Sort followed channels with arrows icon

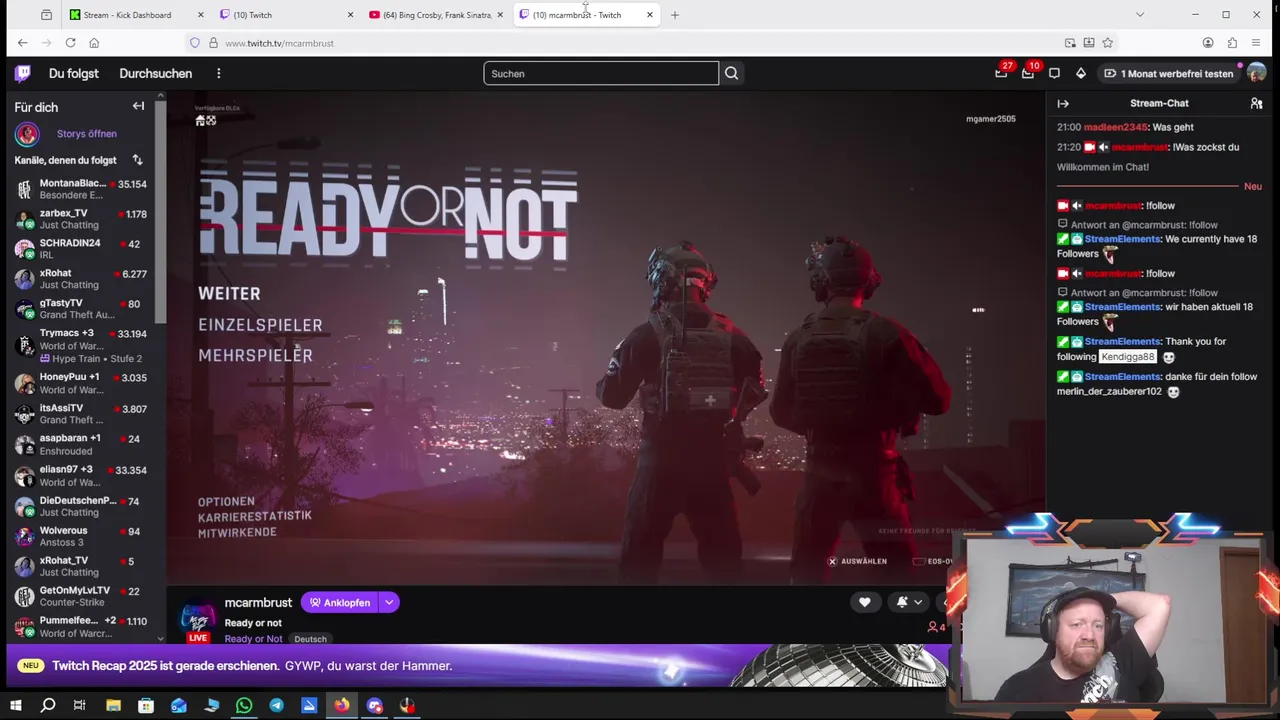coord(137,160)
